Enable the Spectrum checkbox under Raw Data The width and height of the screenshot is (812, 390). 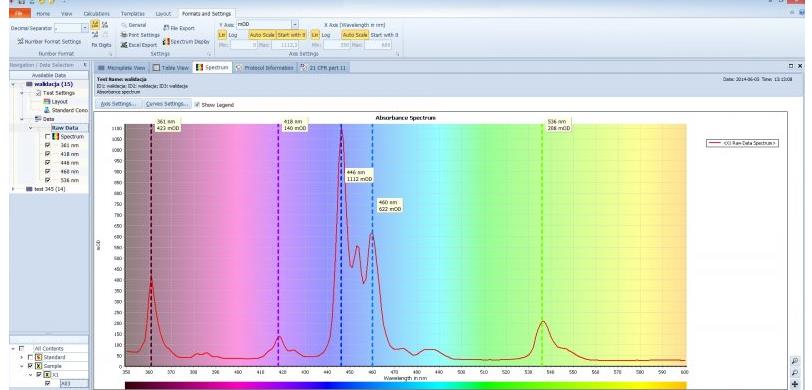click(48, 137)
